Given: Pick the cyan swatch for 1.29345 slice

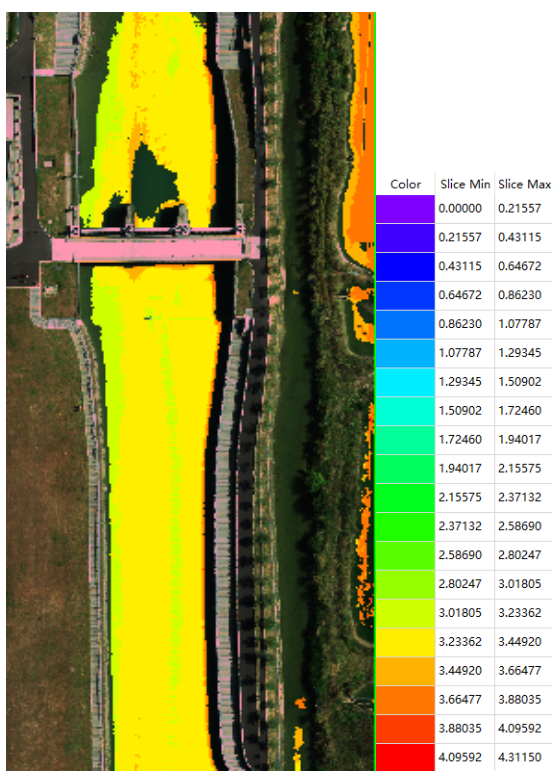Looking at the screenshot, I should pos(405,382).
